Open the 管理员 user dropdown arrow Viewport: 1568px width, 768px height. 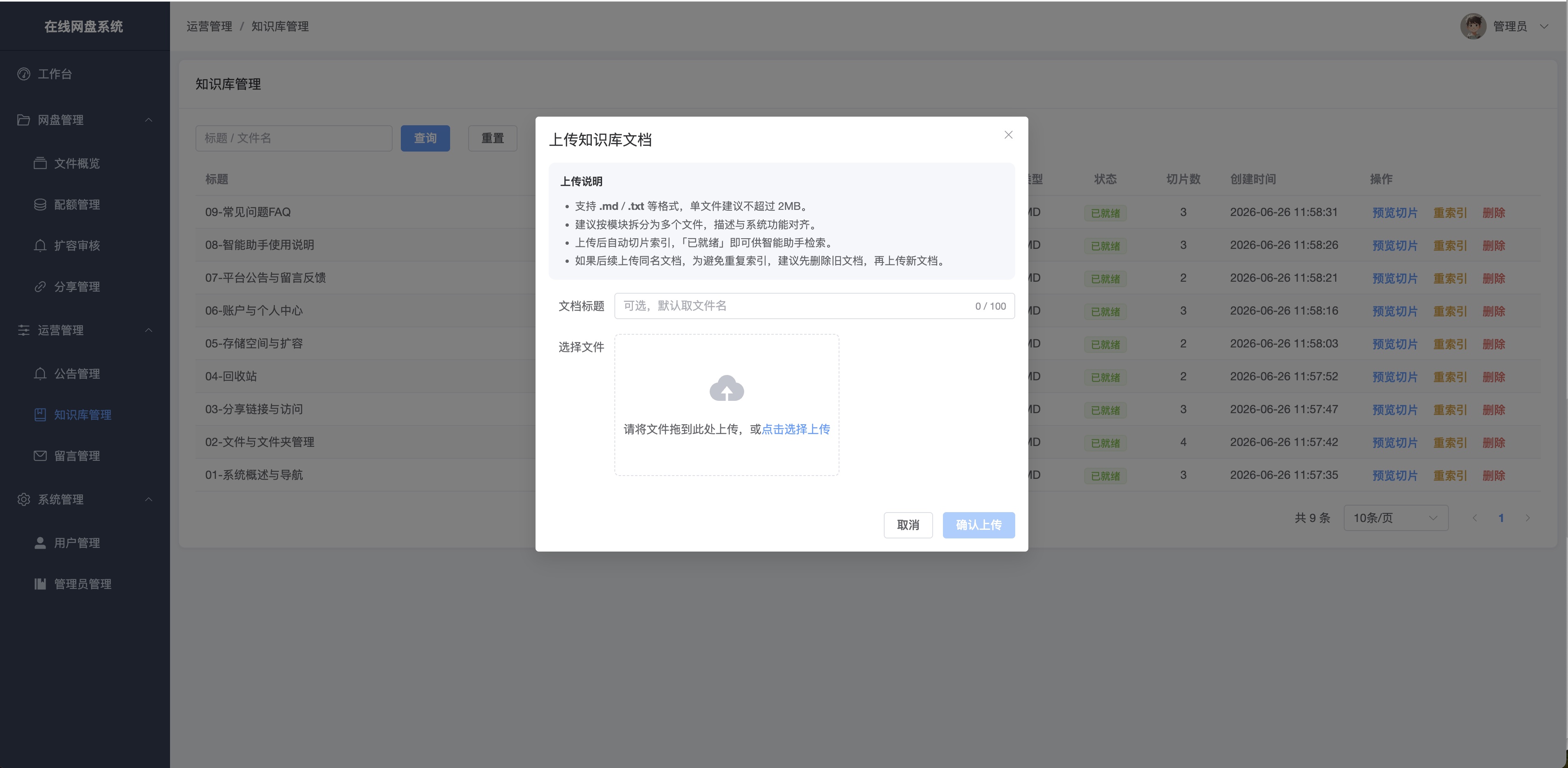(1544, 26)
